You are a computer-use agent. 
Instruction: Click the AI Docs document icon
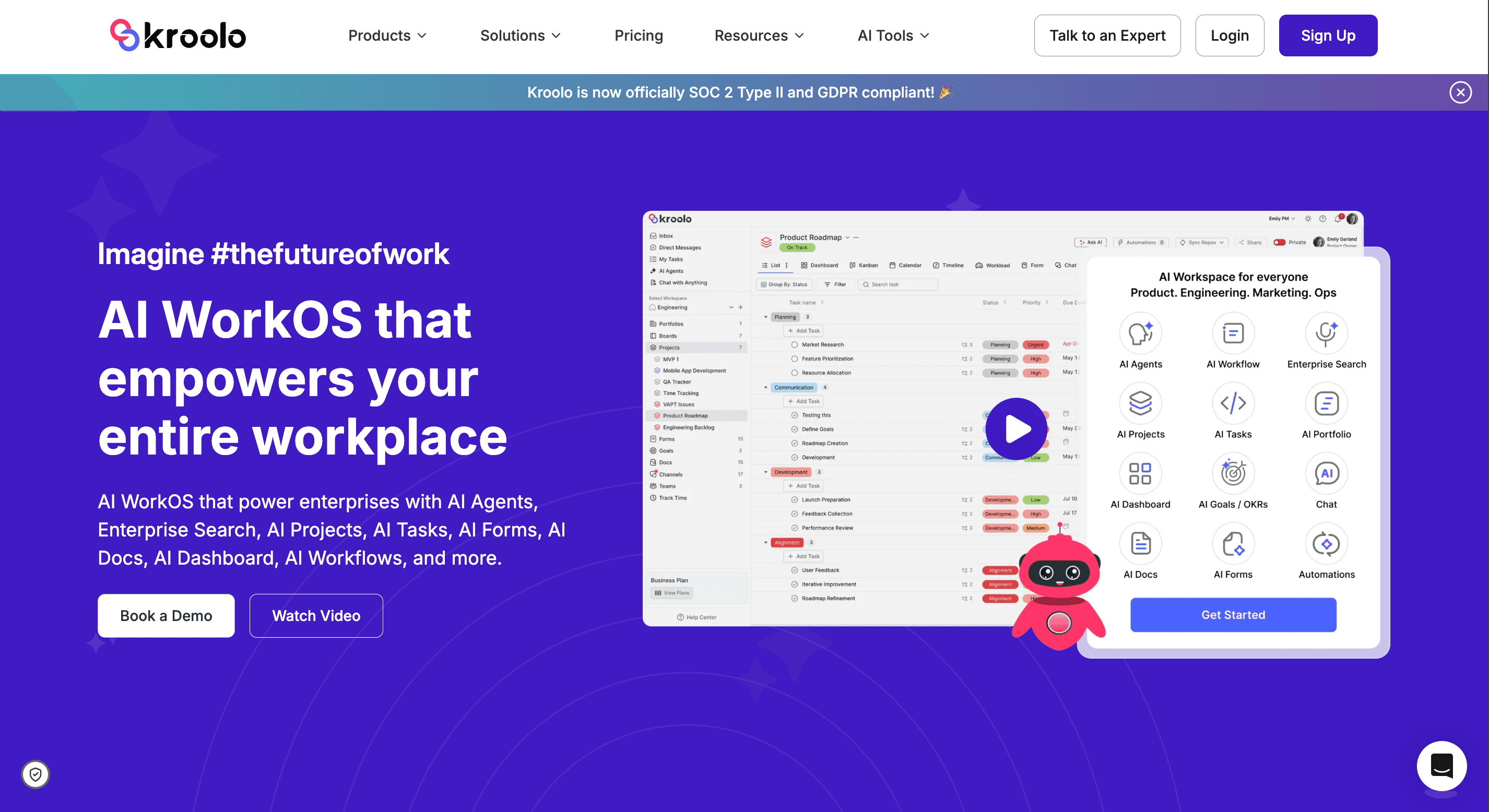click(1140, 543)
